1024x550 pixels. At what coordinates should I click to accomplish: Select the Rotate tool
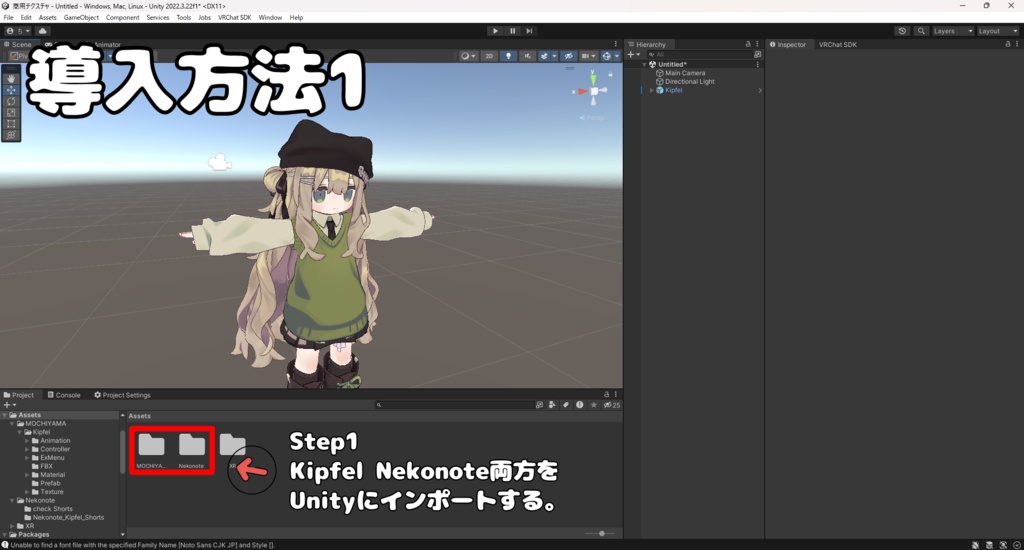[x=11, y=101]
